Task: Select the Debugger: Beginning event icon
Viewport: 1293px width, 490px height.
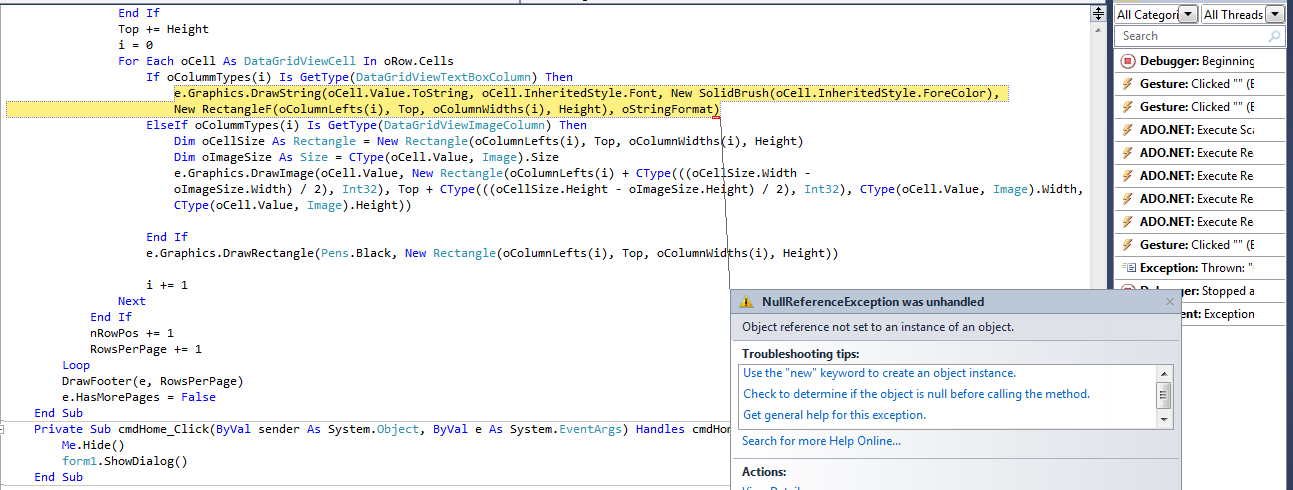Action: [1127, 61]
